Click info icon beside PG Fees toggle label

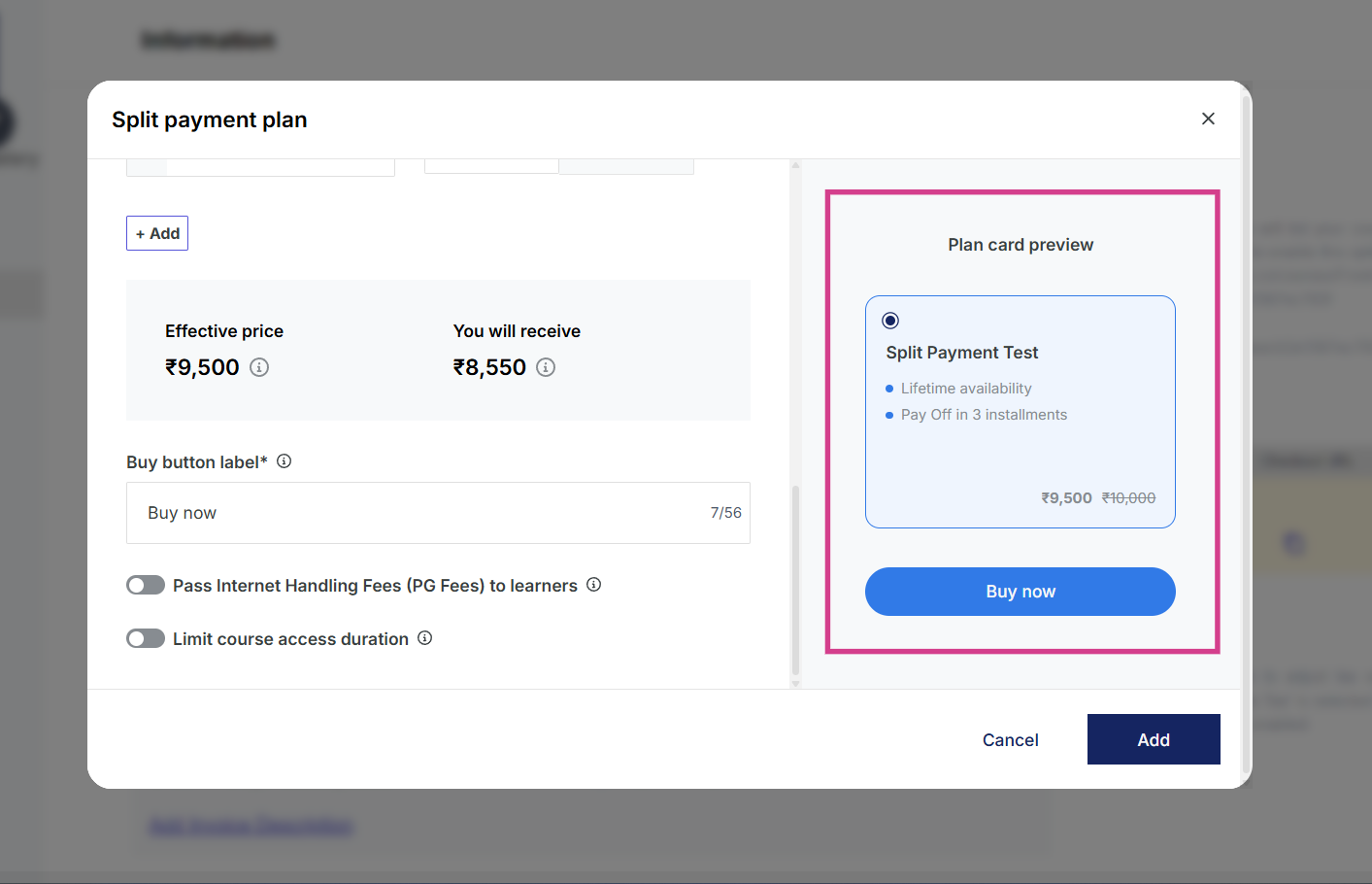pyautogui.click(x=594, y=585)
